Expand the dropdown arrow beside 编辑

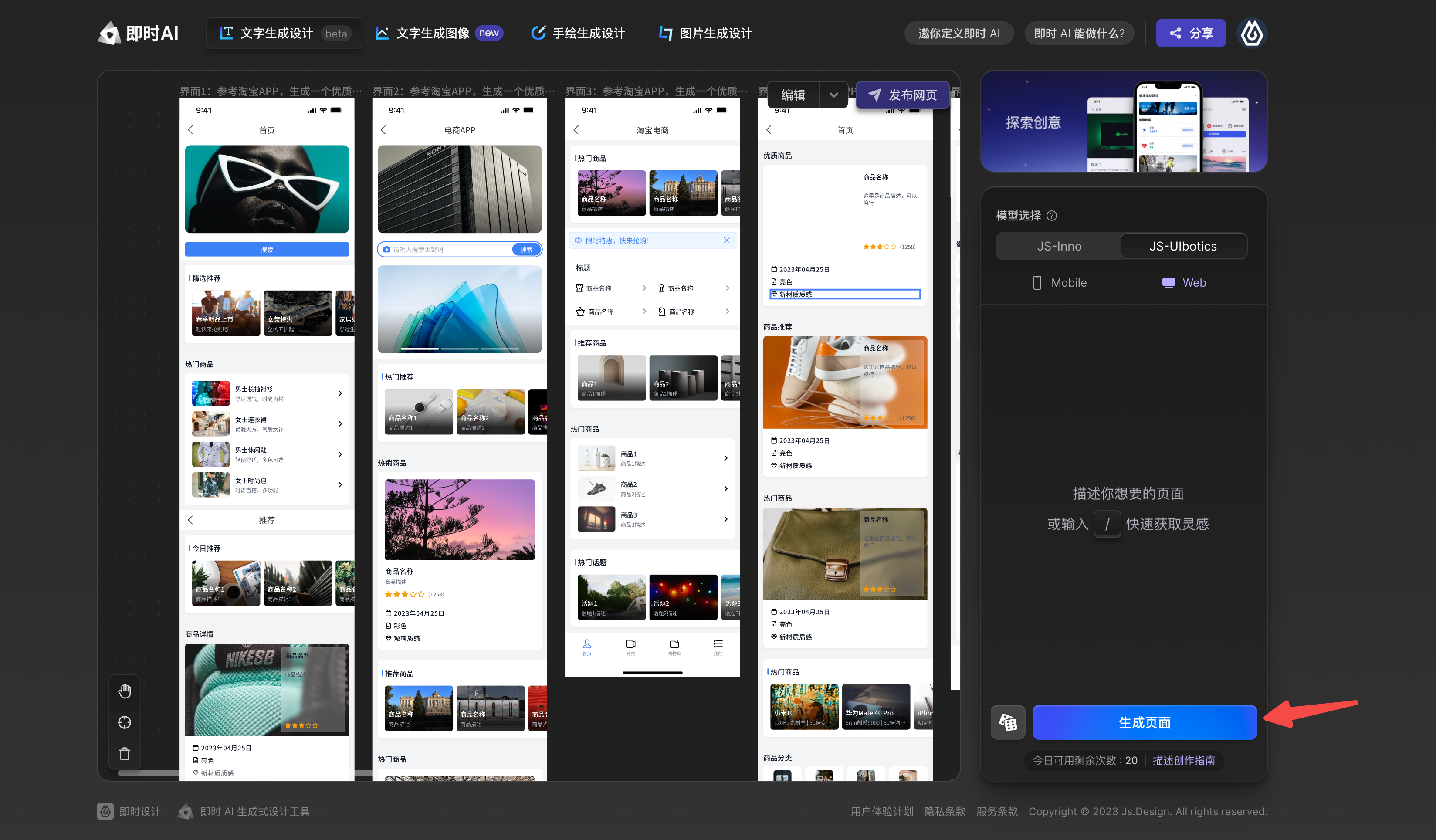coord(834,95)
